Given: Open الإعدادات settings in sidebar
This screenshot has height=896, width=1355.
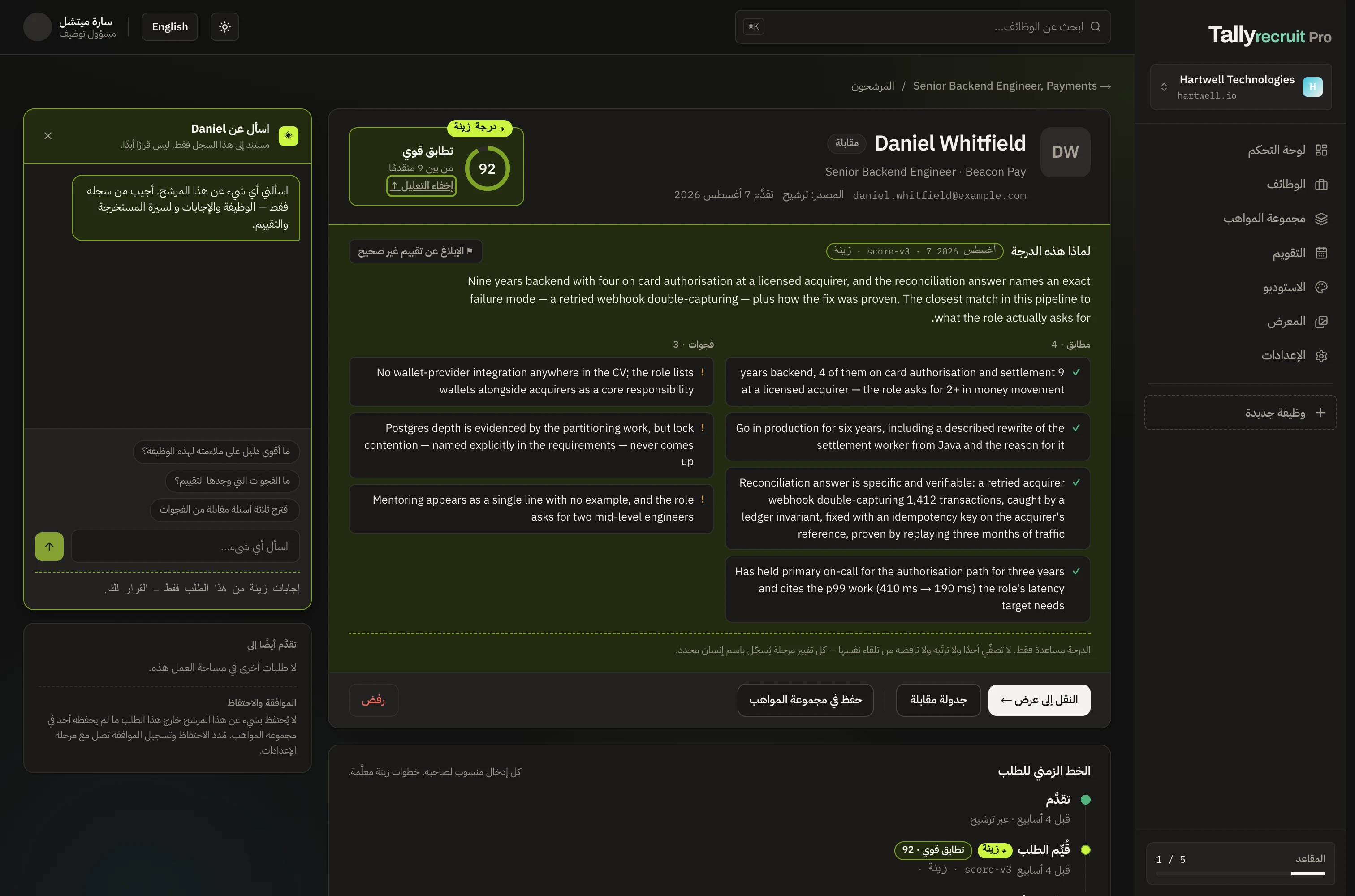Looking at the screenshot, I should [x=1240, y=356].
